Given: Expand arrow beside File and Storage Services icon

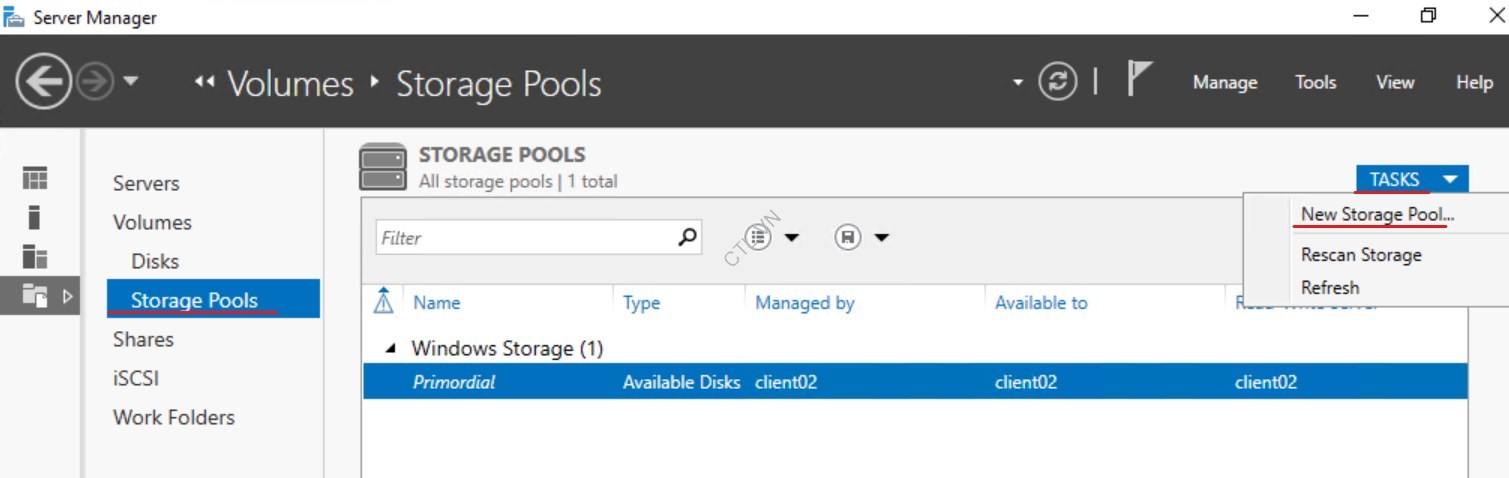Looking at the screenshot, I should (x=68, y=296).
